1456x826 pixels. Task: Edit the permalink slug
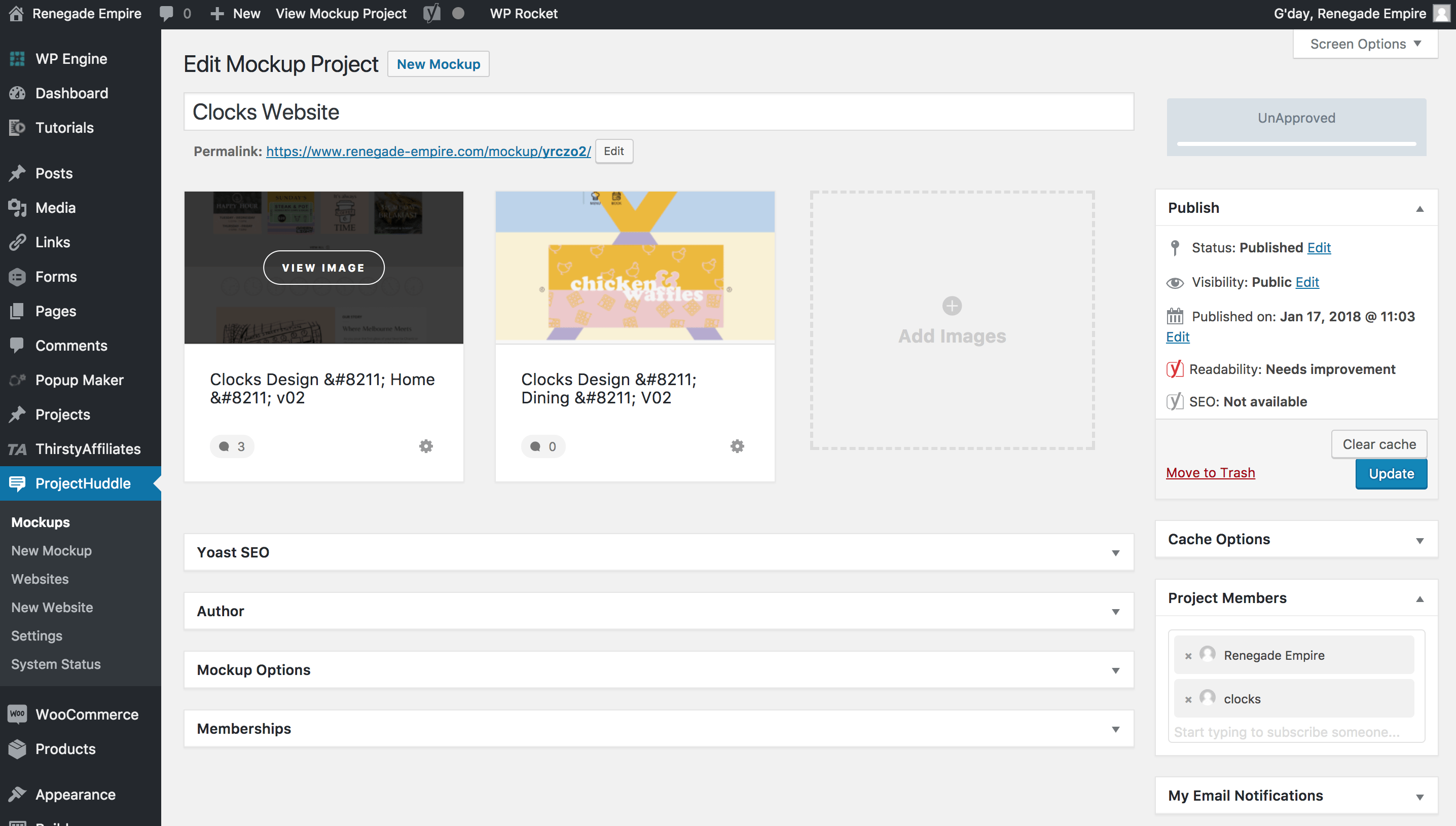[613, 152]
